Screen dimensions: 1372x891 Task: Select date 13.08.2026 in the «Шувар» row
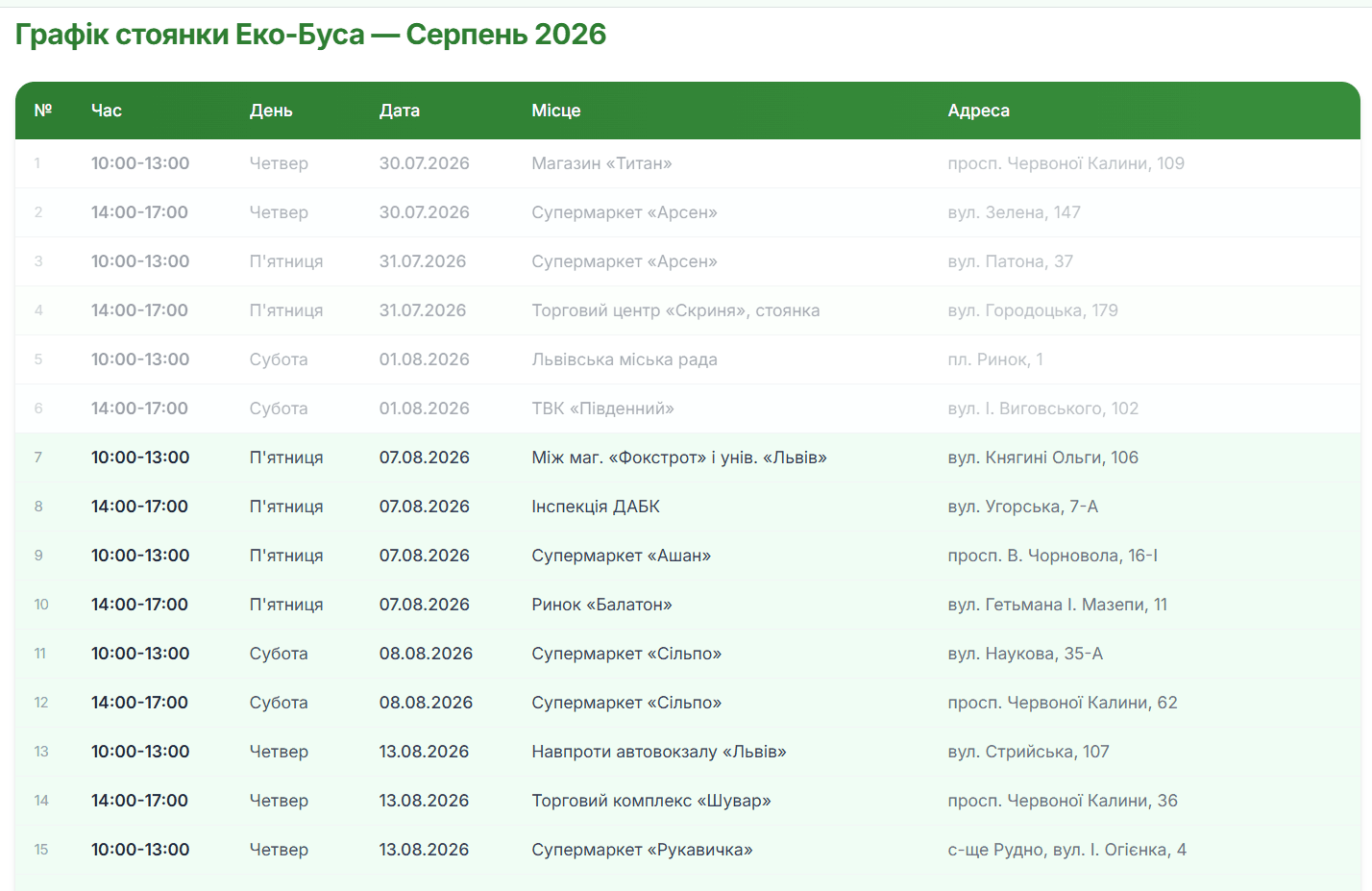(x=425, y=801)
